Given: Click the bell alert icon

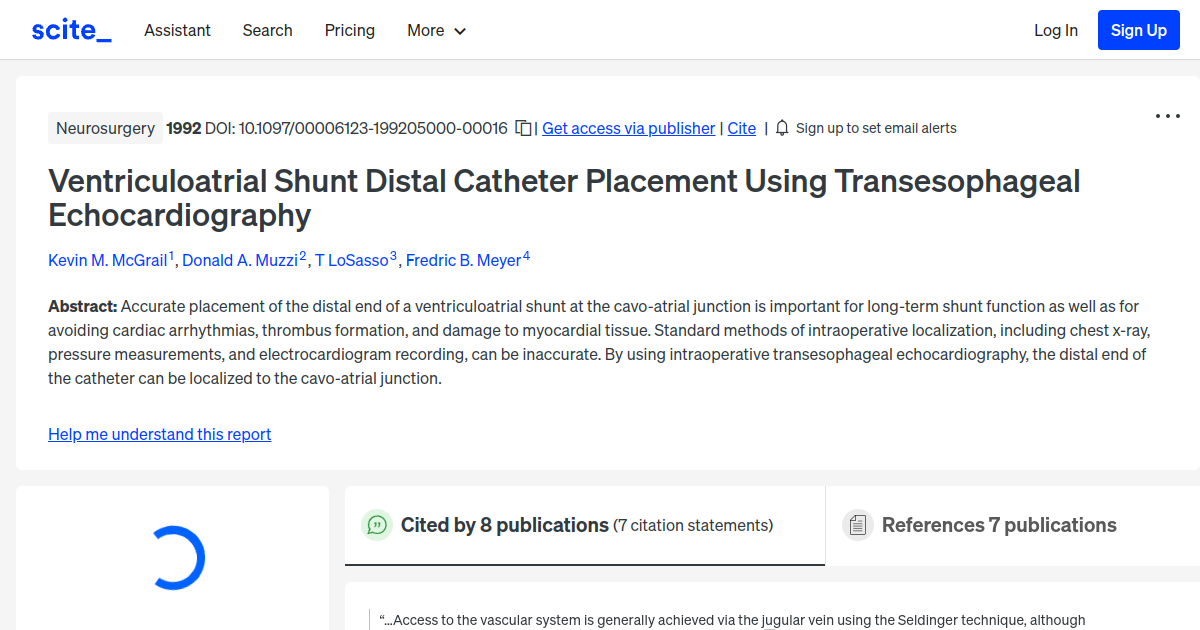Looking at the screenshot, I should coord(782,128).
